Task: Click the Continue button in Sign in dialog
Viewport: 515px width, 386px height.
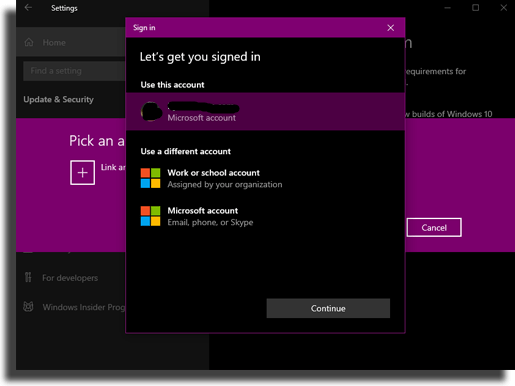Action: (x=328, y=308)
